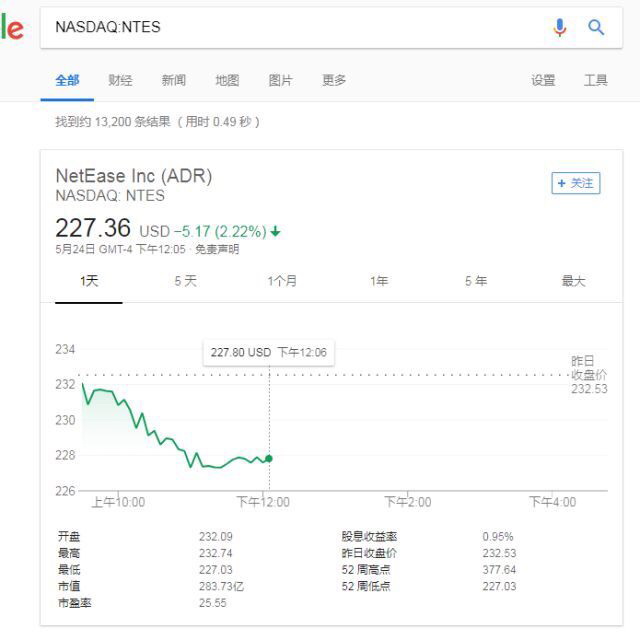Click the 股息收益率 value 0.95%
Screen dimensions: 640x640
498,536
